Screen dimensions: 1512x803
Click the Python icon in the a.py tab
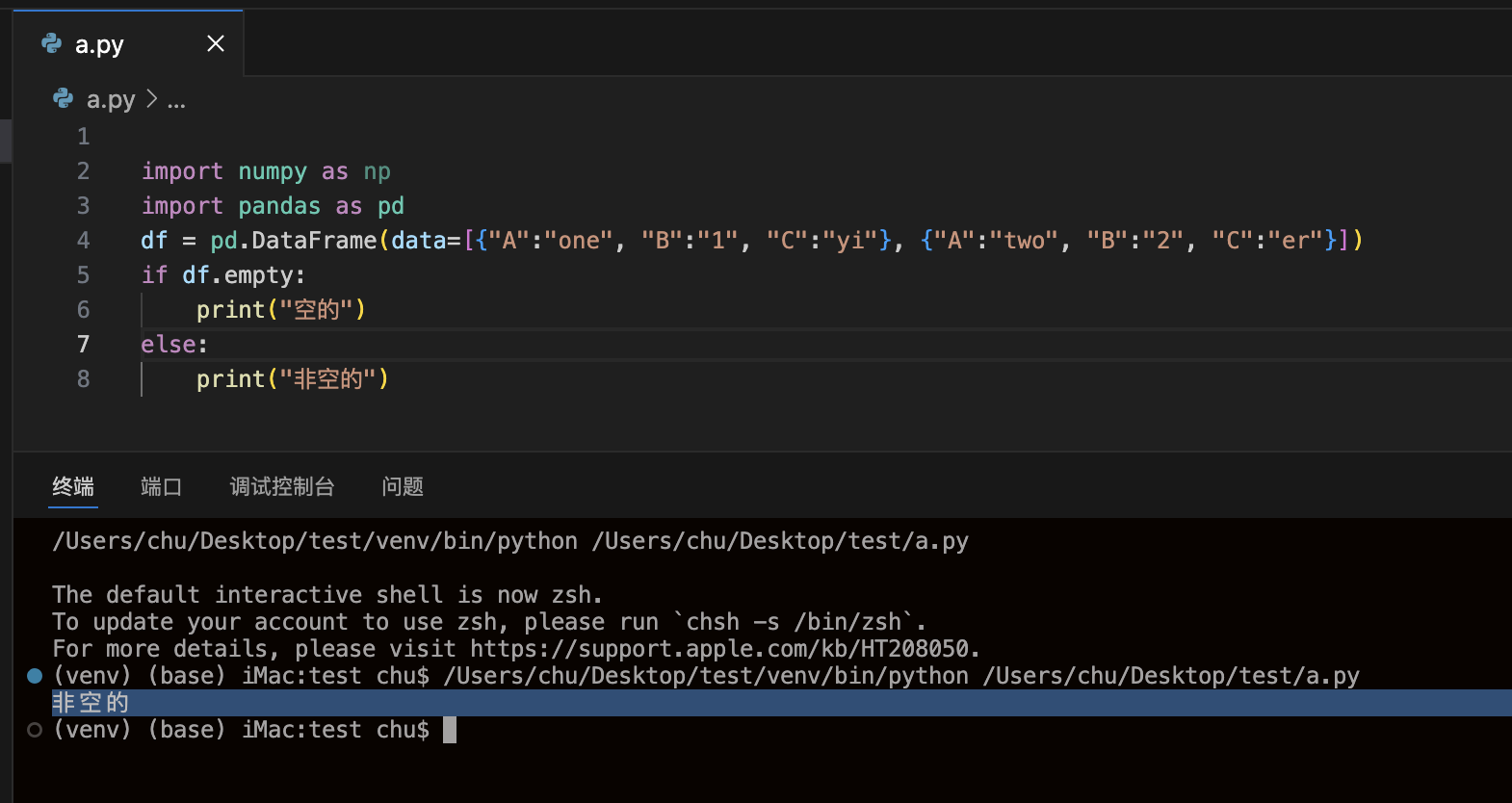click(52, 43)
